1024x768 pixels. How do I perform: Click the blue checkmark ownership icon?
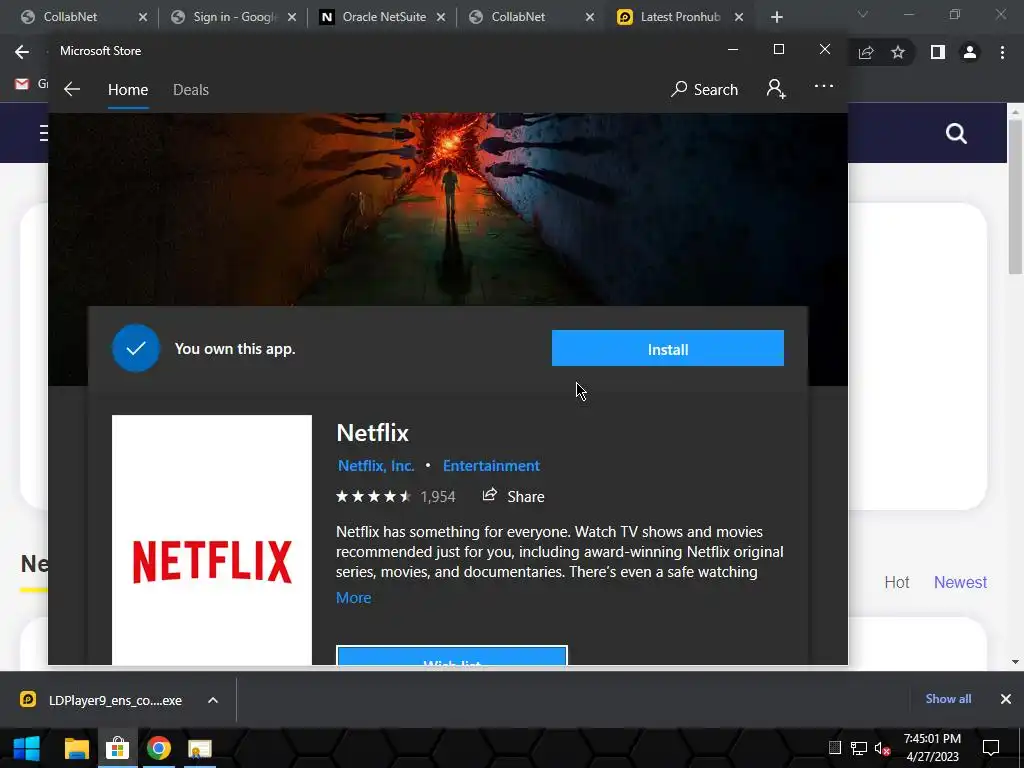136,348
